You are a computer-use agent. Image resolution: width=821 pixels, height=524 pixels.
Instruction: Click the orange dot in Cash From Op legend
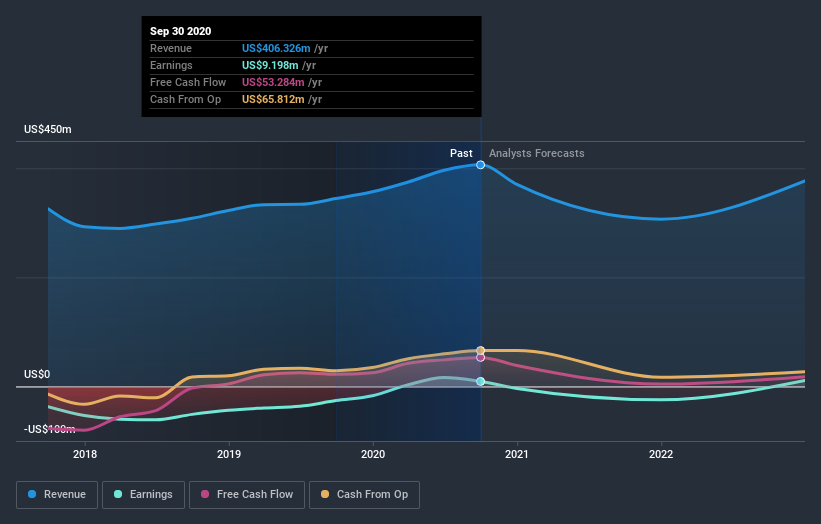point(325,494)
